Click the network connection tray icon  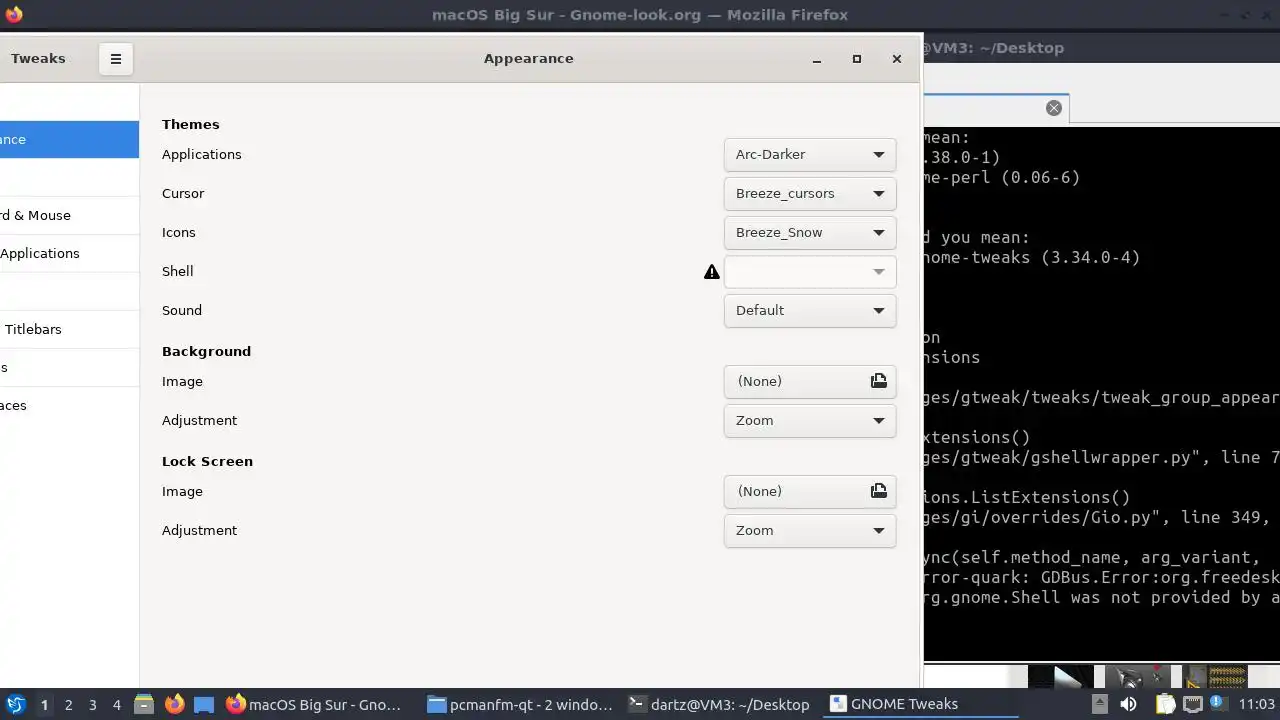pos(1193,704)
